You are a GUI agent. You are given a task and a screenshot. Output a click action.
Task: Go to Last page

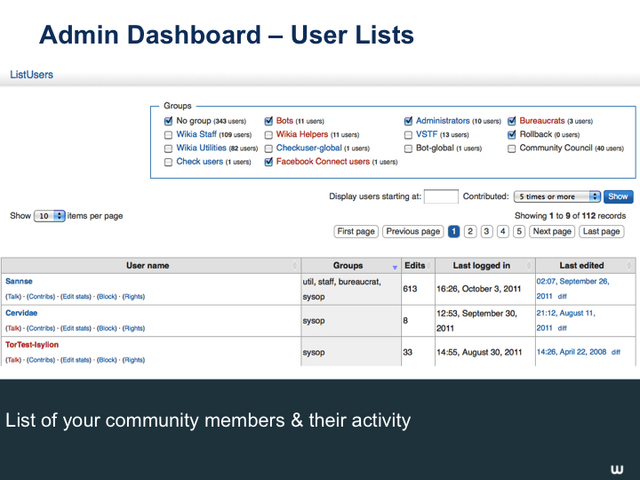(601, 231)
